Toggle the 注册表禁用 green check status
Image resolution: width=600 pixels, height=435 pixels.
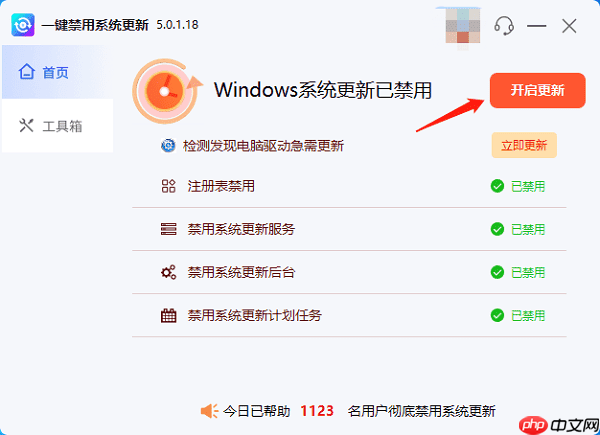tap(518, 186)
